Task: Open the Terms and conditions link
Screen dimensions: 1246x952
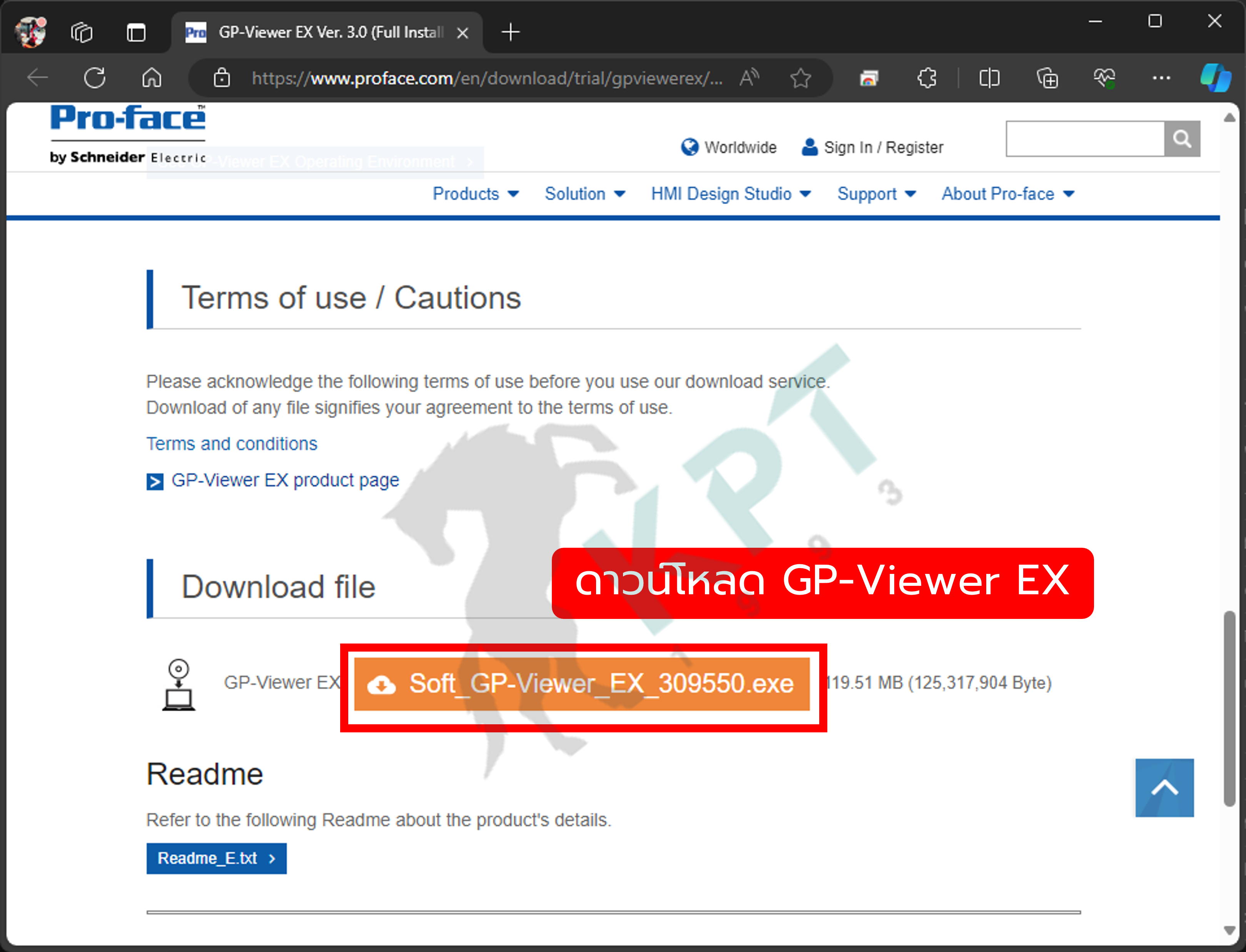Action: coord(232,444)
